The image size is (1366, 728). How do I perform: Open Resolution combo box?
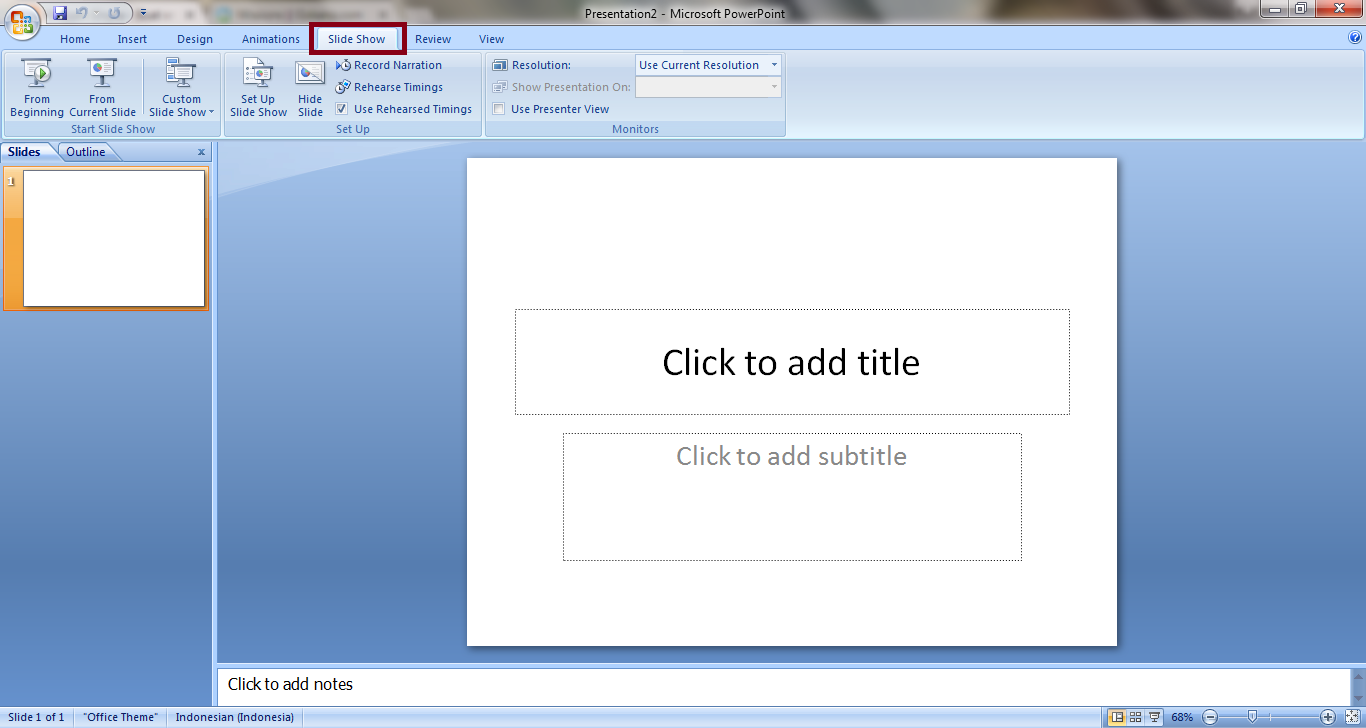[708, 65]
